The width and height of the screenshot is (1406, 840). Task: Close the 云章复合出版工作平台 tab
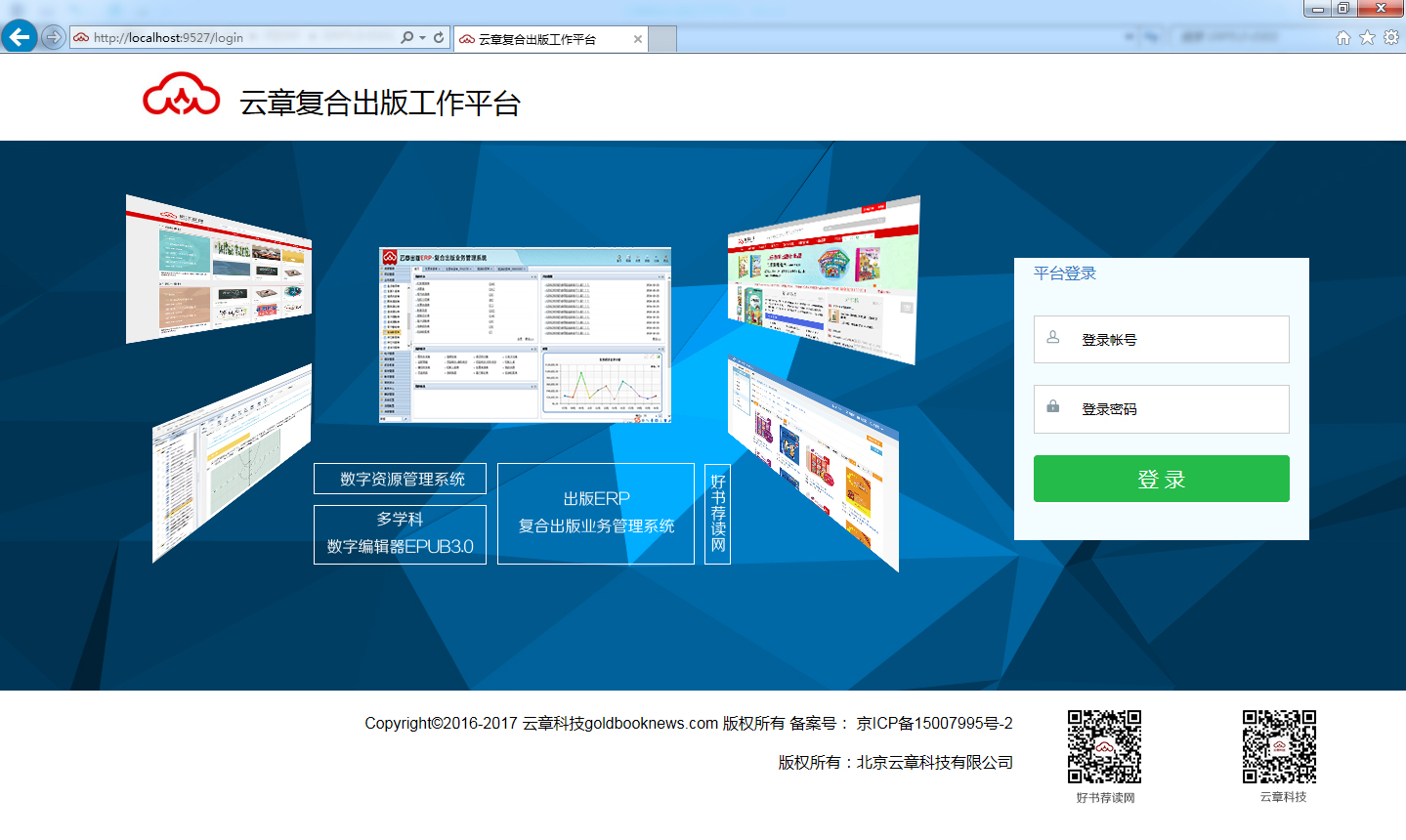(638, 39)
